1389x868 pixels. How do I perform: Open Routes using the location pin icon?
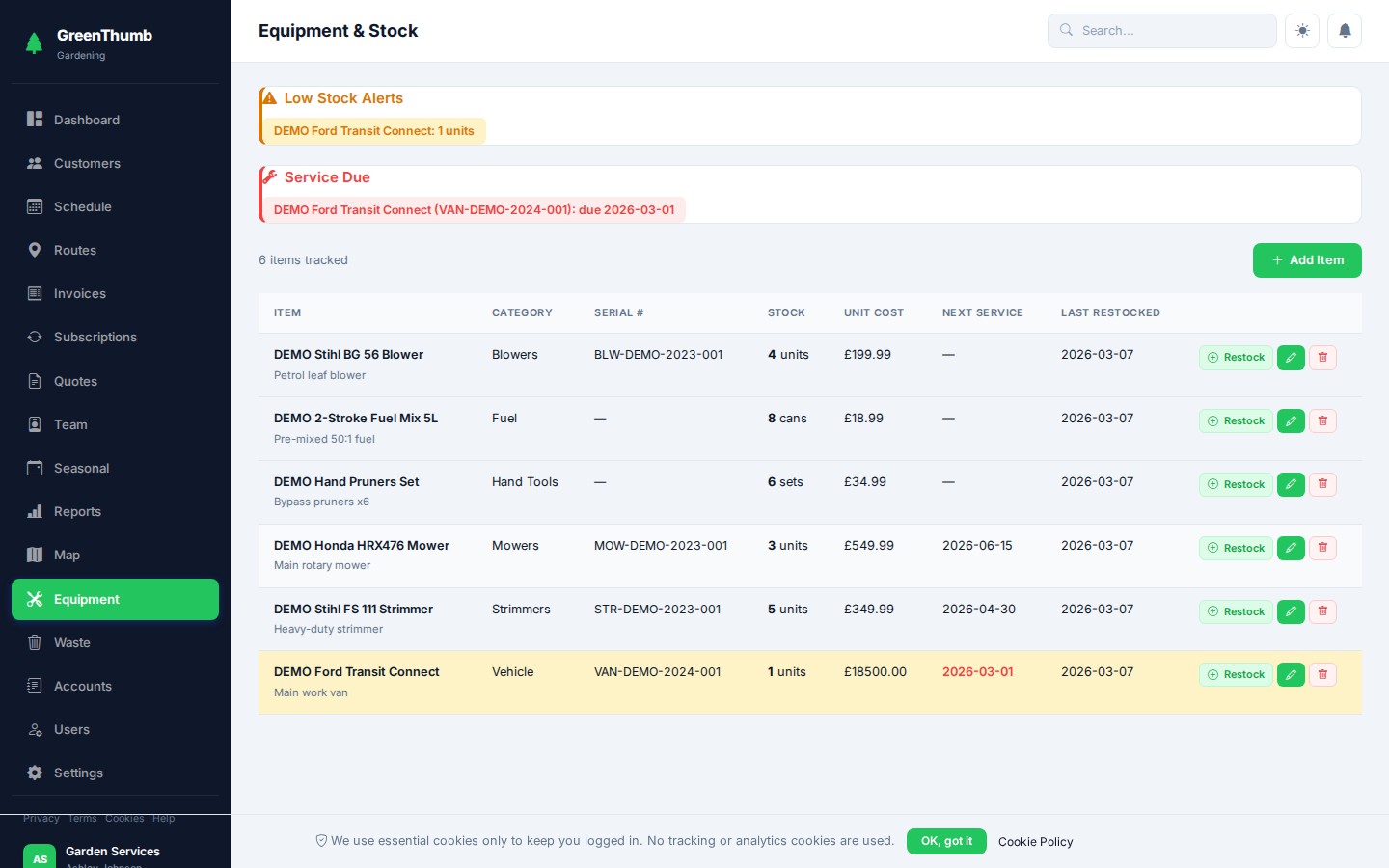[35, 250]
